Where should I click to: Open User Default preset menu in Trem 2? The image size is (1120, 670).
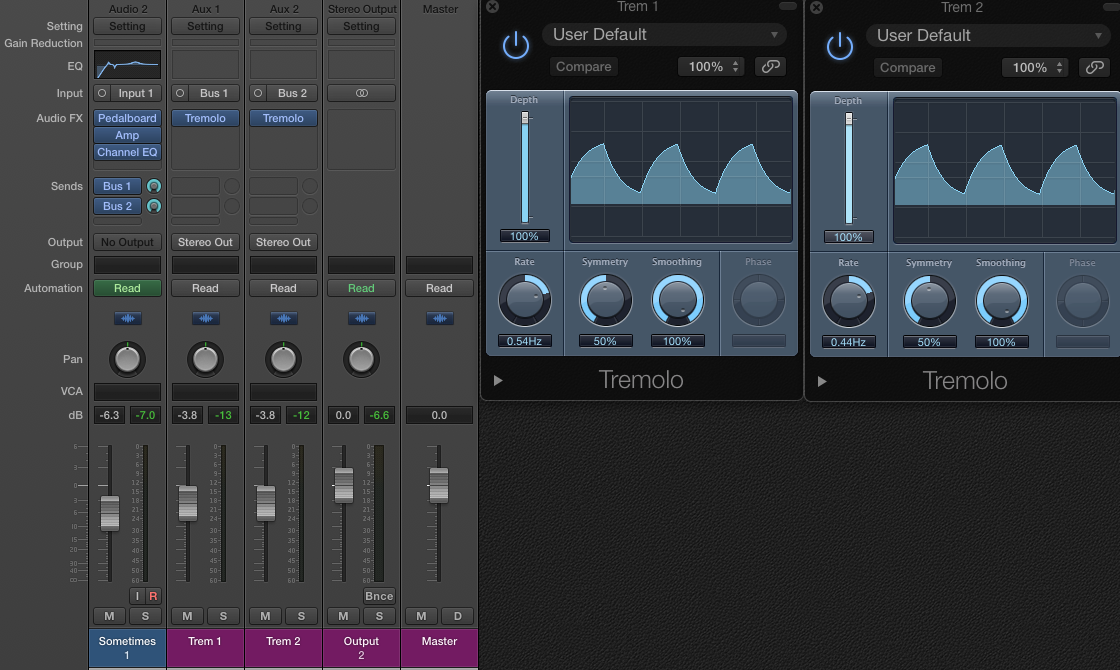pyautogui.click(x=989, y=35)
